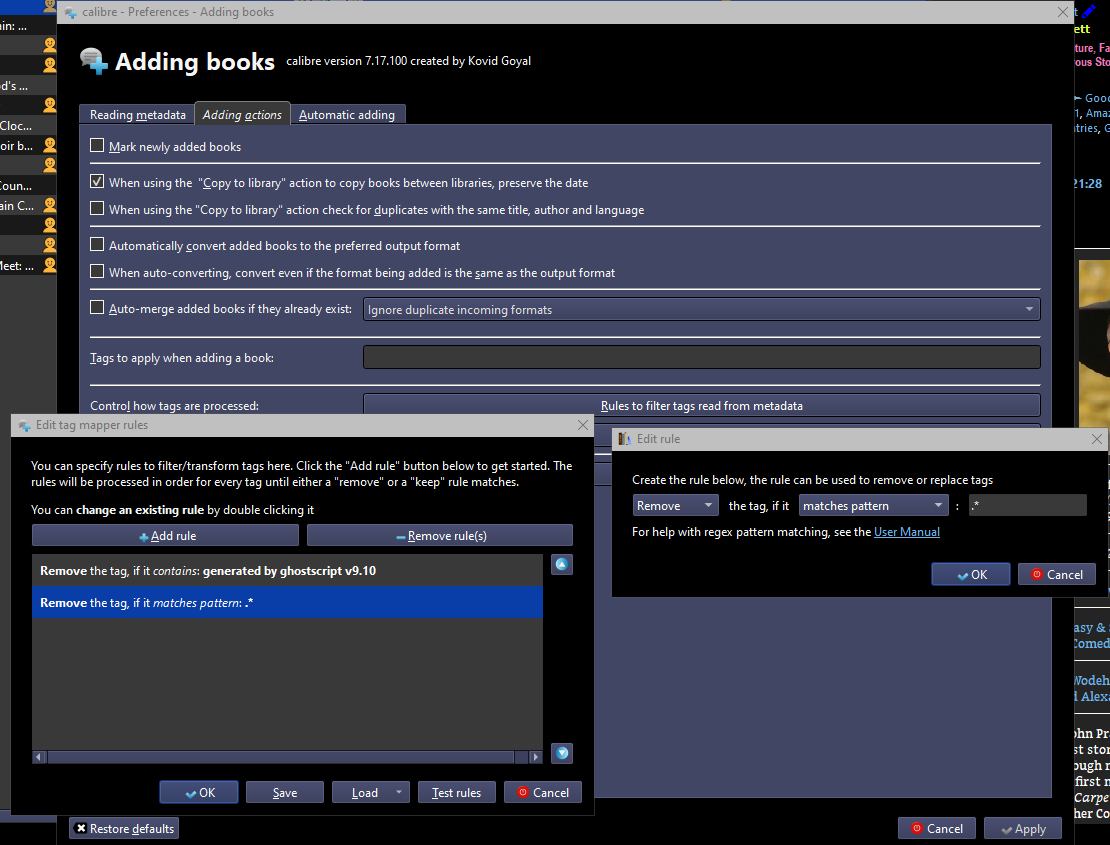Click the Adding books header icon

(93, 61)
